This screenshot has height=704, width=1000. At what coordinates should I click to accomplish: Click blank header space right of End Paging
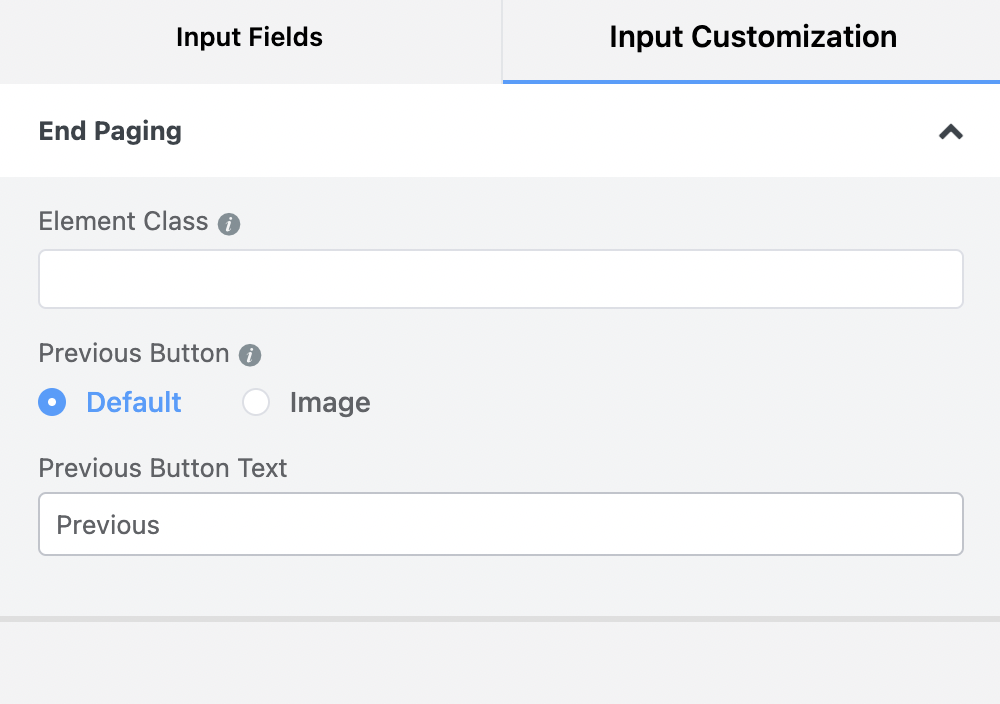pos(550,131)
